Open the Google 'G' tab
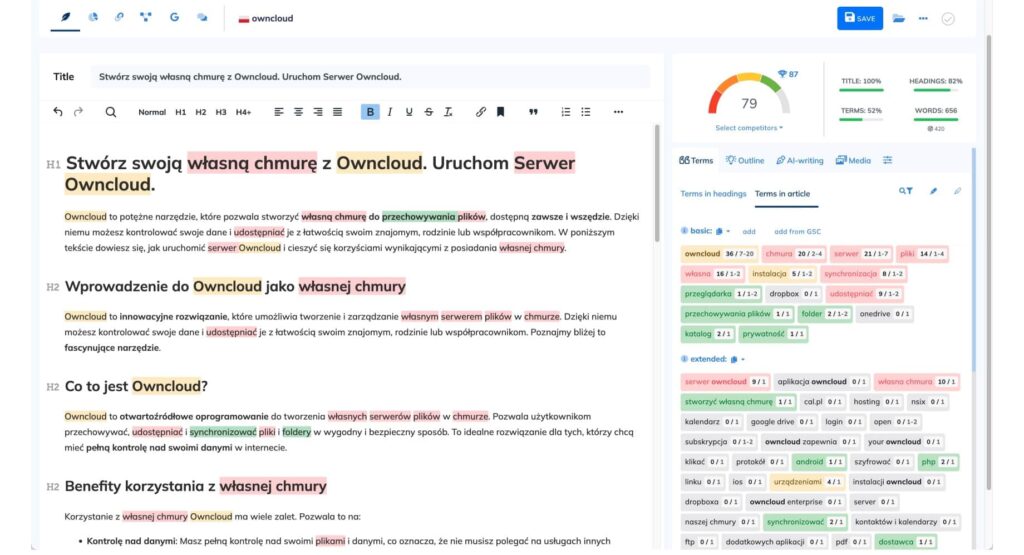The height and width of the screenshot is (555, 1024). (174, 18)
